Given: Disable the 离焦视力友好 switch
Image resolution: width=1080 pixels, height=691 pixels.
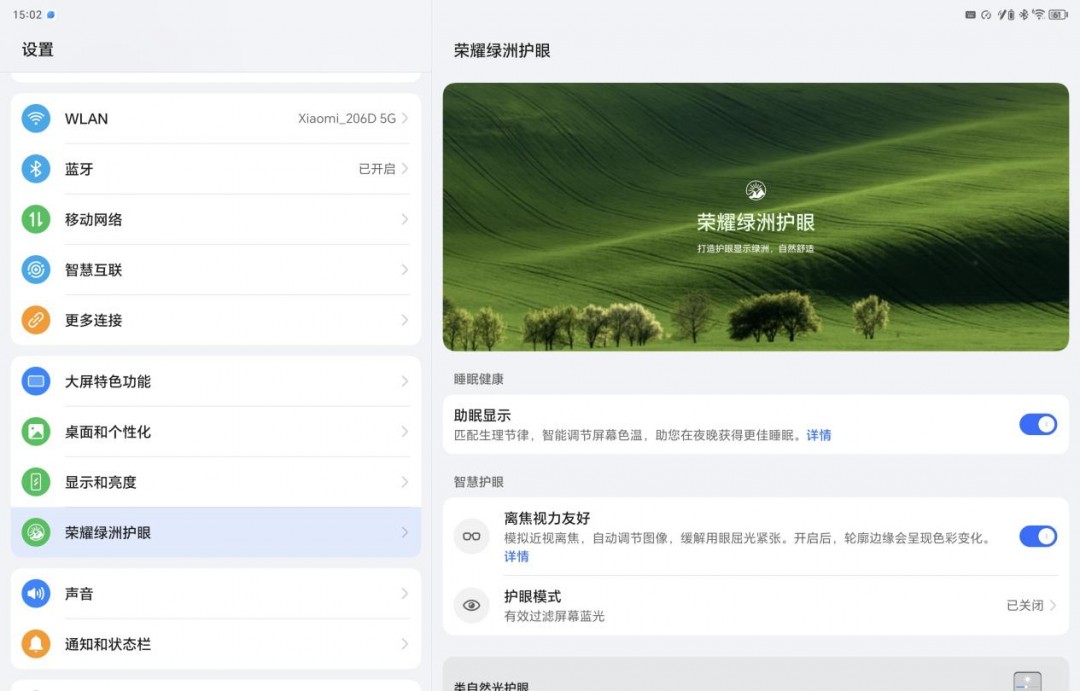Looking at the screenshot, I should pos(1038,536).
